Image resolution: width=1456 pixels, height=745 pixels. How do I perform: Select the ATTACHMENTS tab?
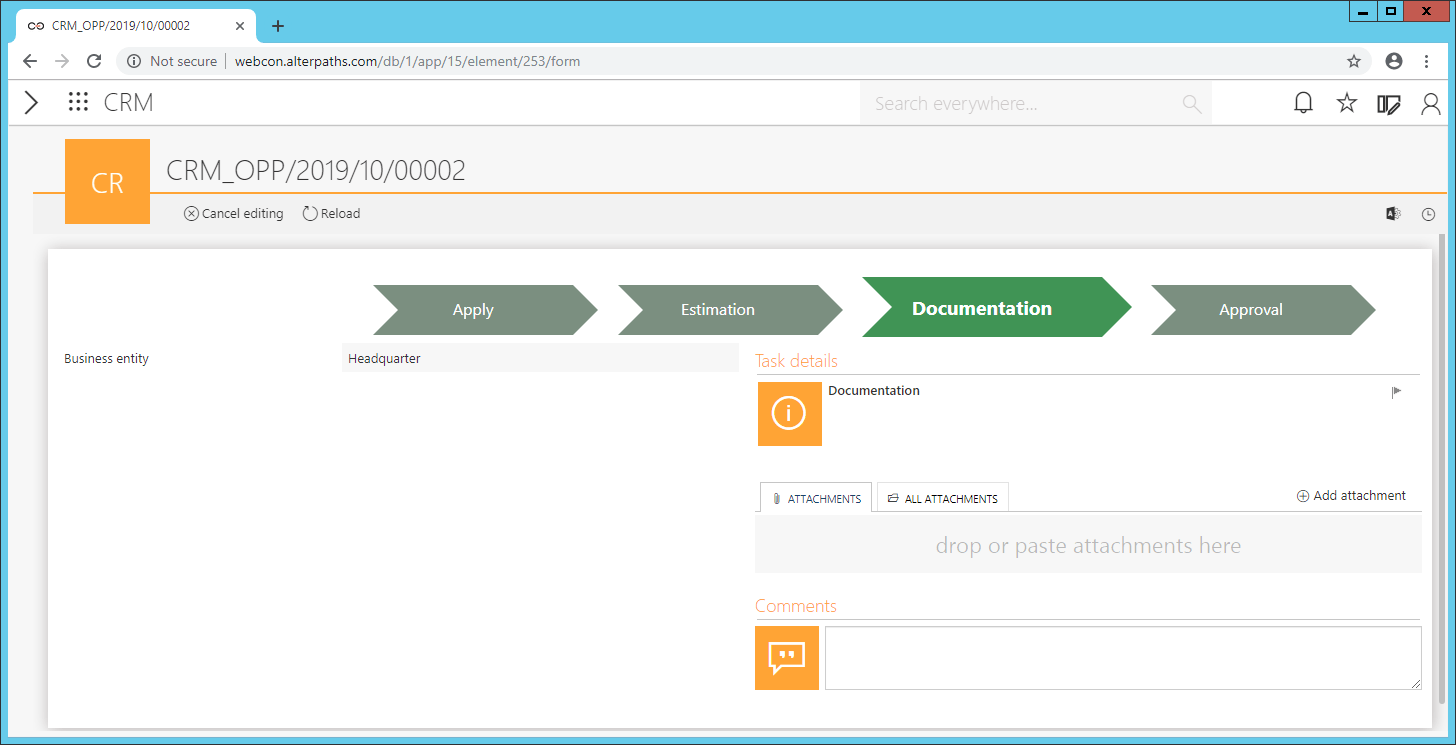pos(816,497)
